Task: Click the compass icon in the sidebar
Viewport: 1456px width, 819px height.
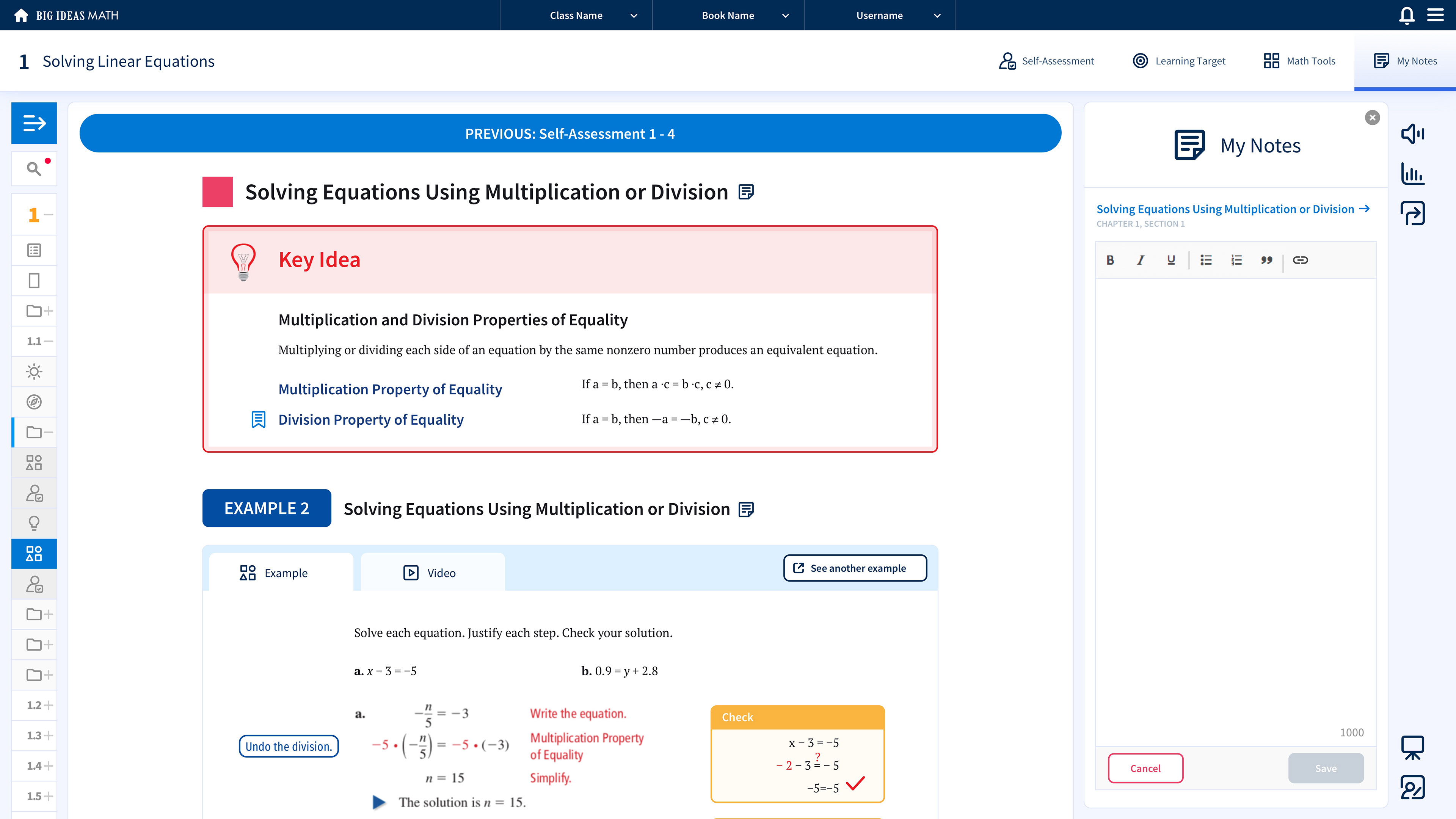Action: point(34,402)
